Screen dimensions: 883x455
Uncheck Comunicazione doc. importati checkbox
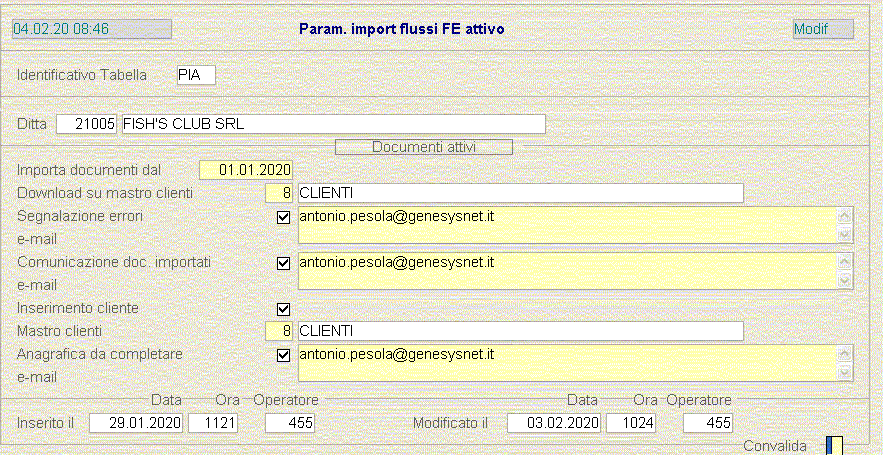283,263
